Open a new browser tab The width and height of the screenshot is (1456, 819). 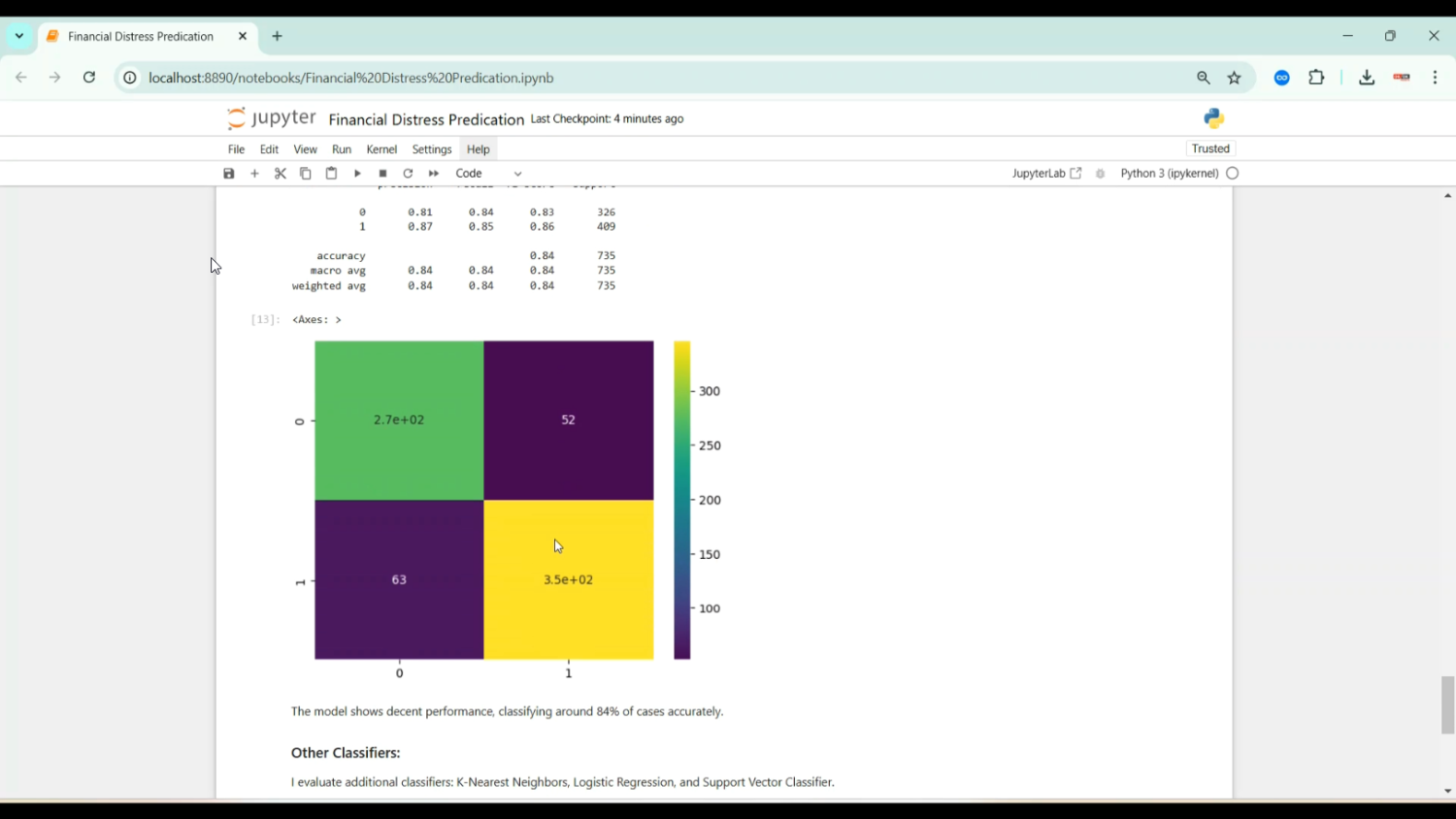(x=278, y=36)
